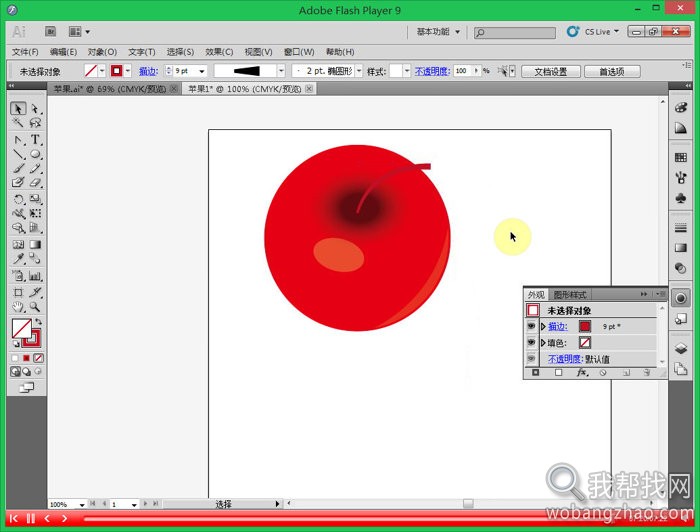Click the search field in application bar

515,33
